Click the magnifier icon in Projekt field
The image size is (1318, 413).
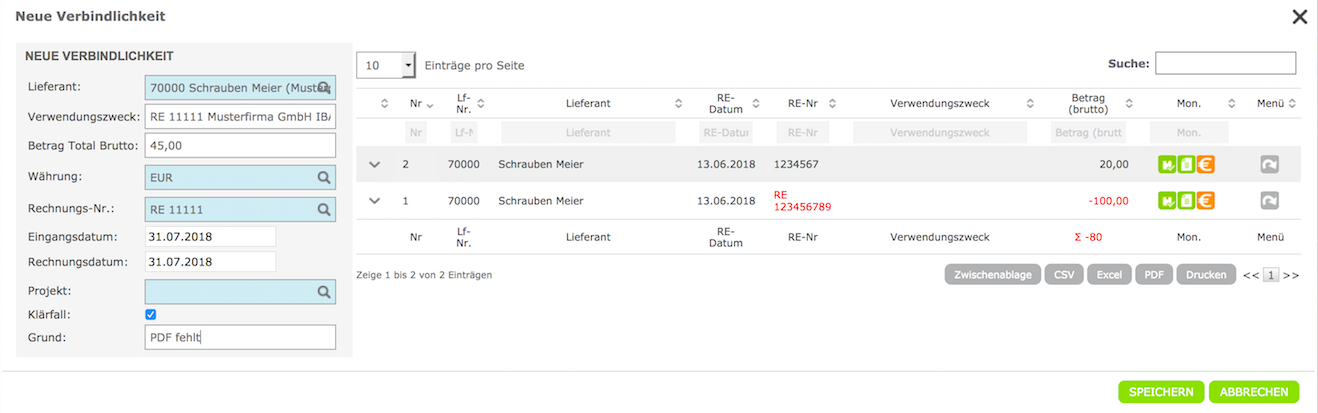(x=324, y=292)
